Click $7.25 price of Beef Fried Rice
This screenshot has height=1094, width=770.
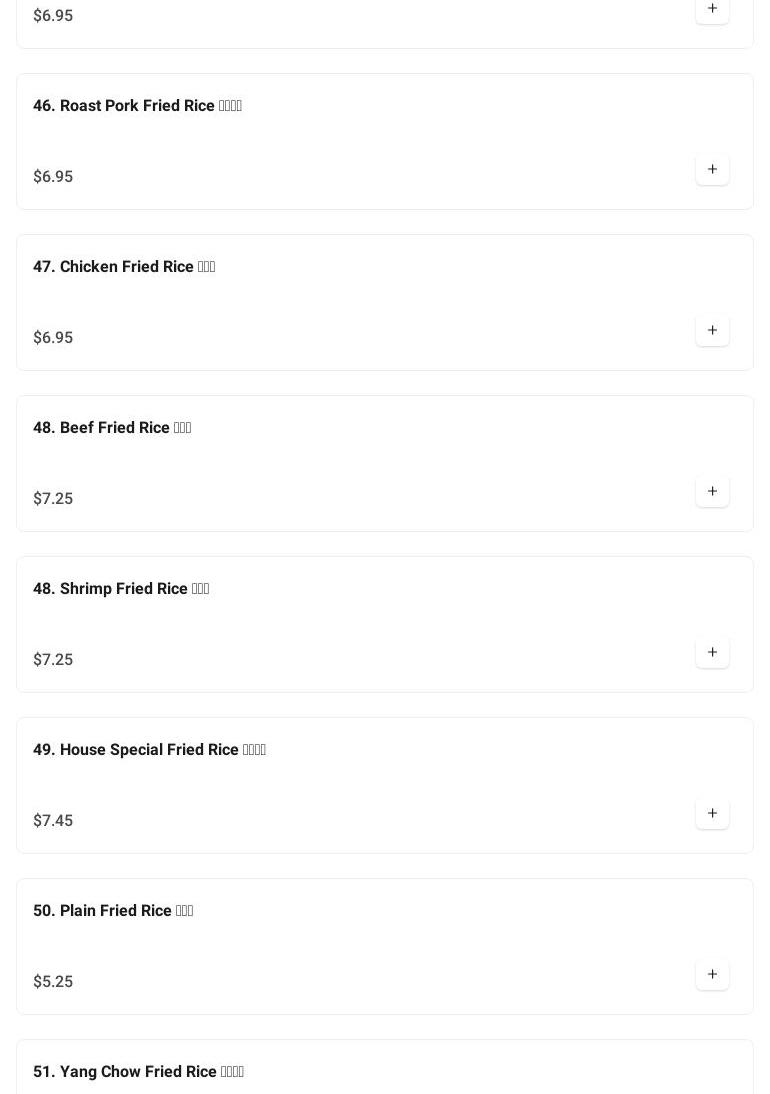coord(53,499)
